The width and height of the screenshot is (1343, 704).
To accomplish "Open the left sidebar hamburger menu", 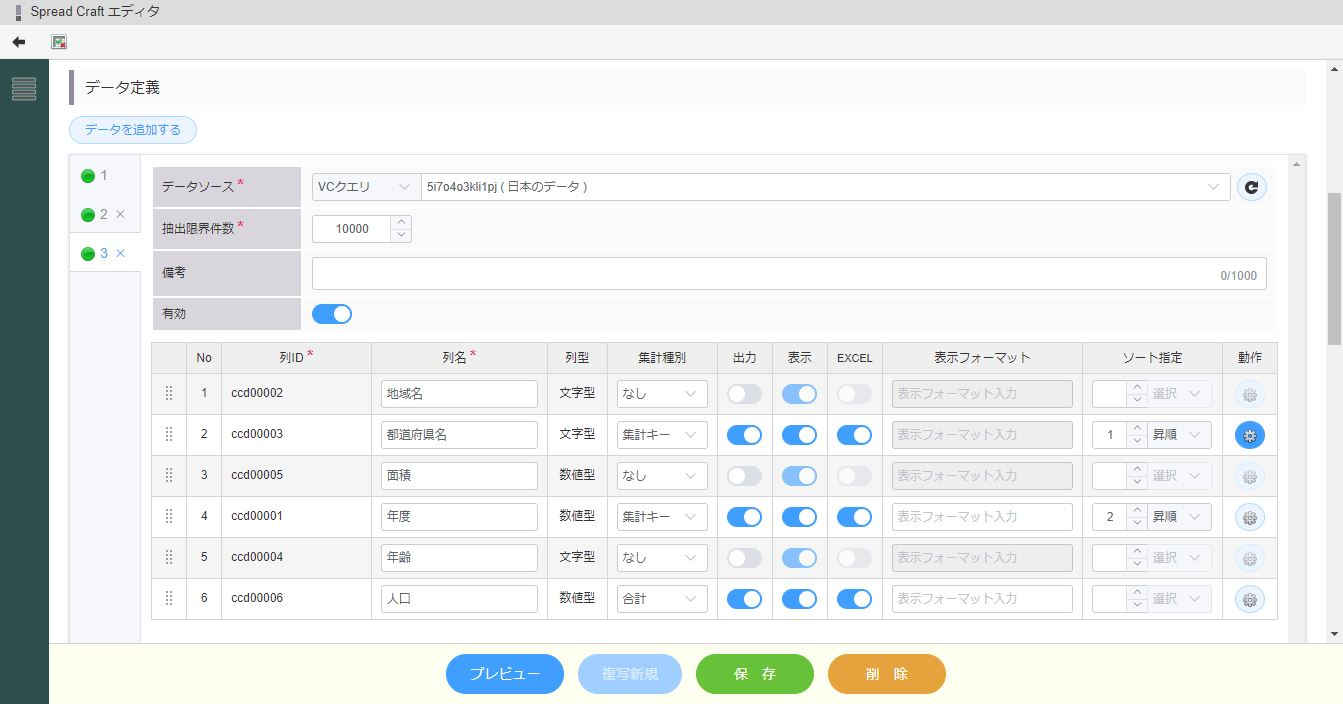I will 24,89.
